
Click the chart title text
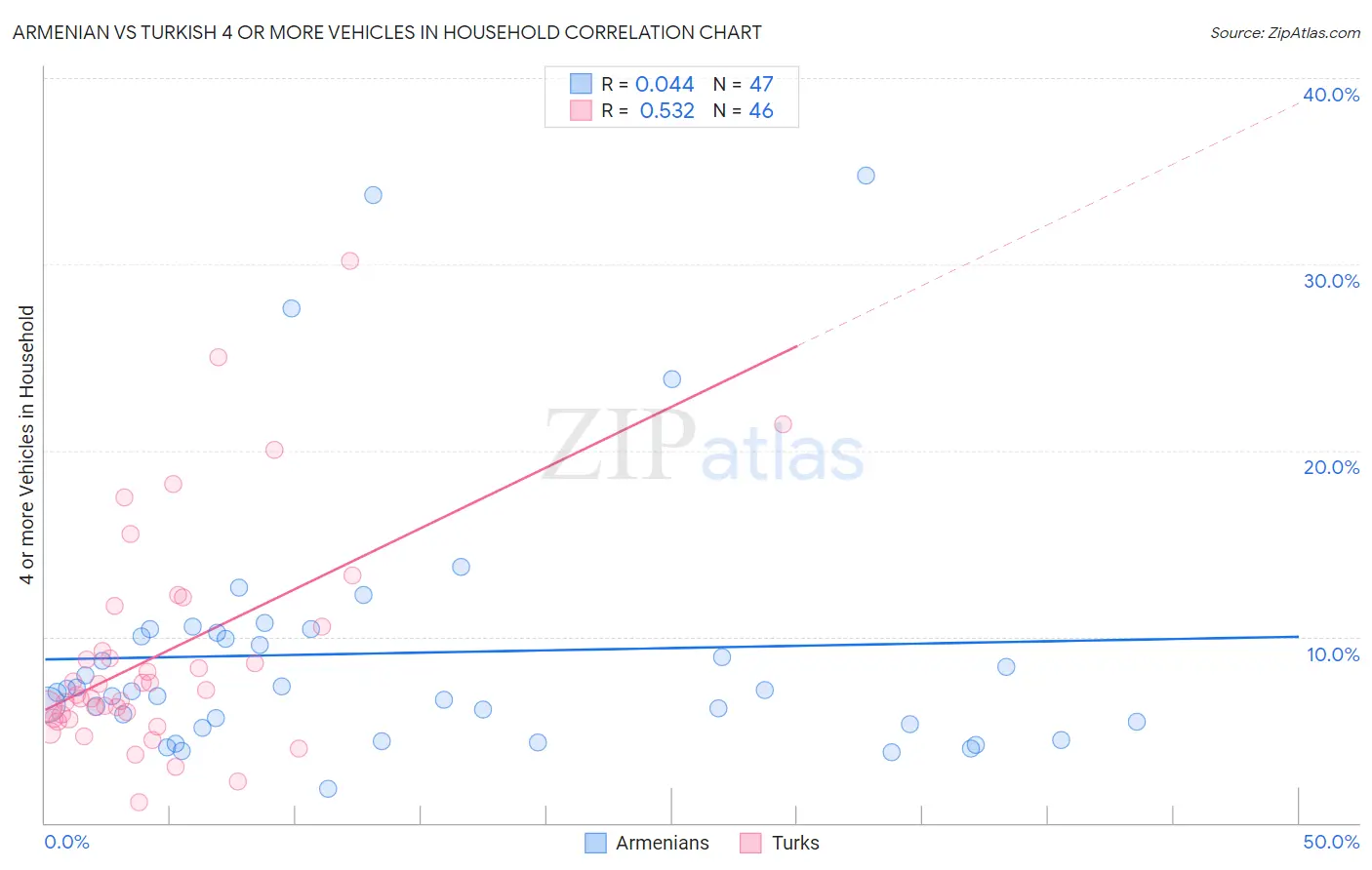tap(387, 32)
